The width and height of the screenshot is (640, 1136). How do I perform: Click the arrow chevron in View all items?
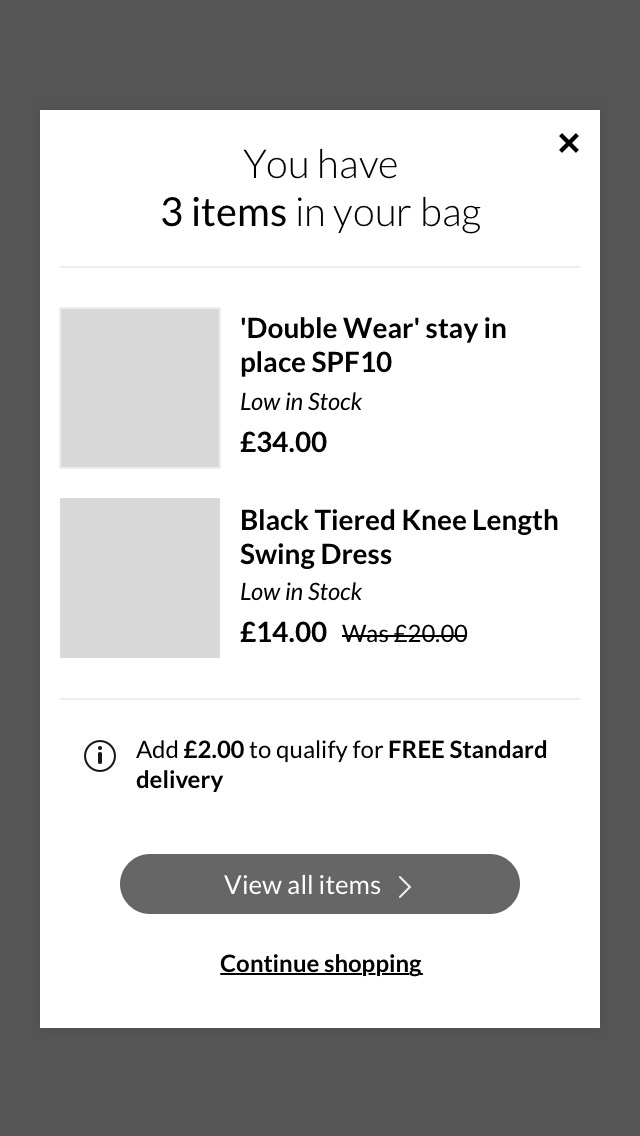click(405, 886)
